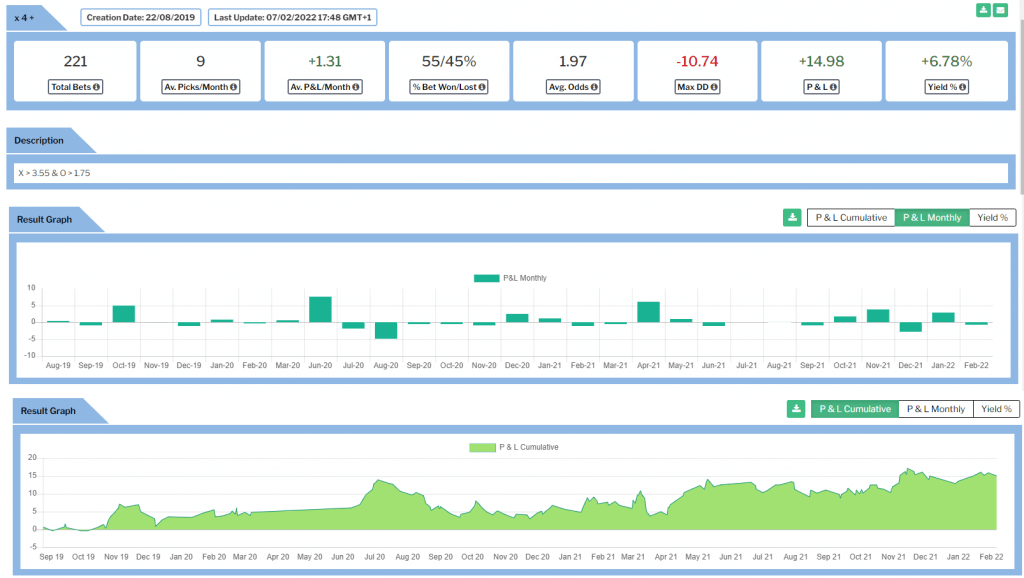The image size is (1024, 578).
Task: Toggle the P&L Monthly legend series
Action: point(510,278)
